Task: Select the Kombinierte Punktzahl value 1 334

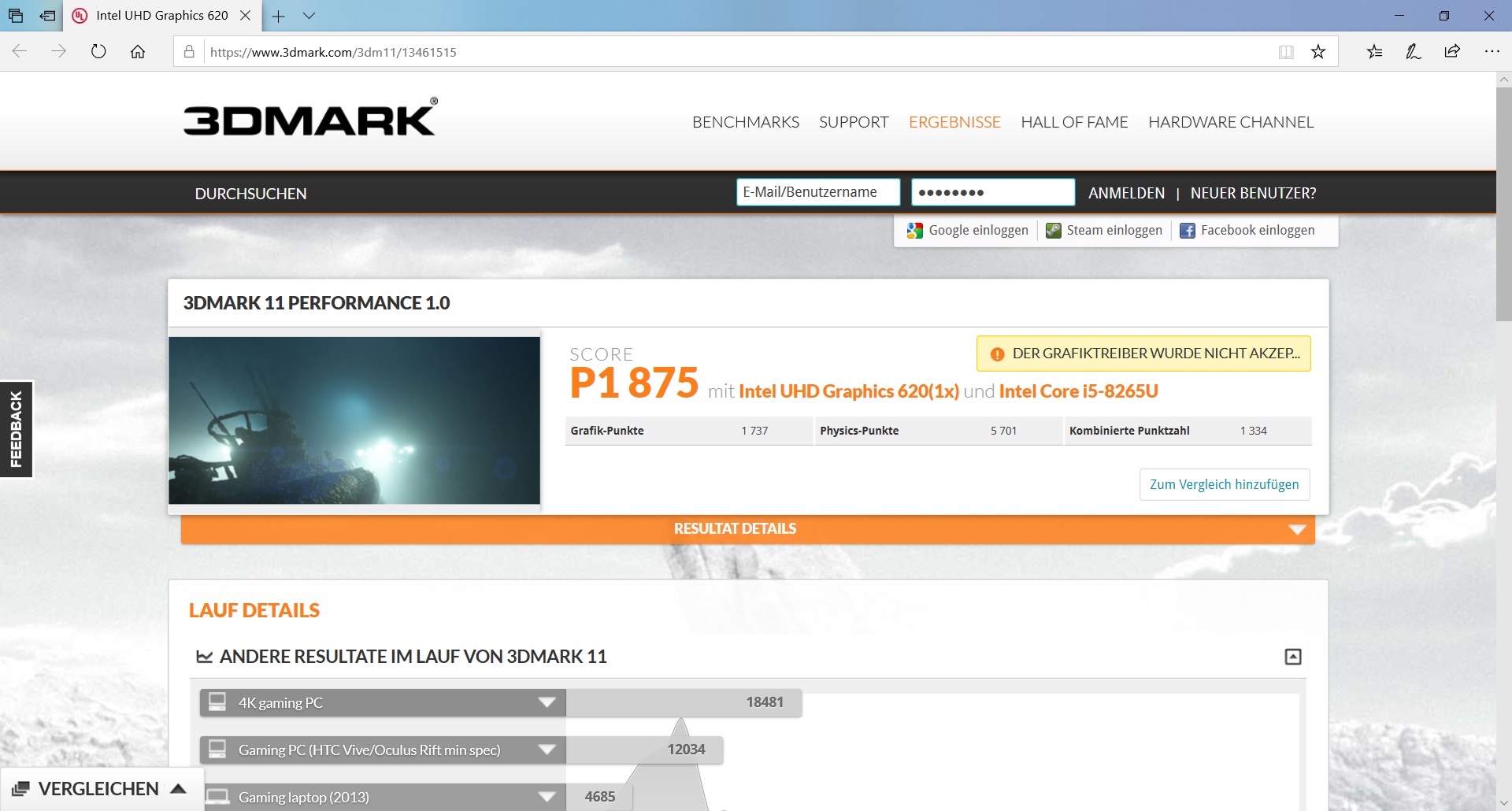Action: [x=1253, y=431]
